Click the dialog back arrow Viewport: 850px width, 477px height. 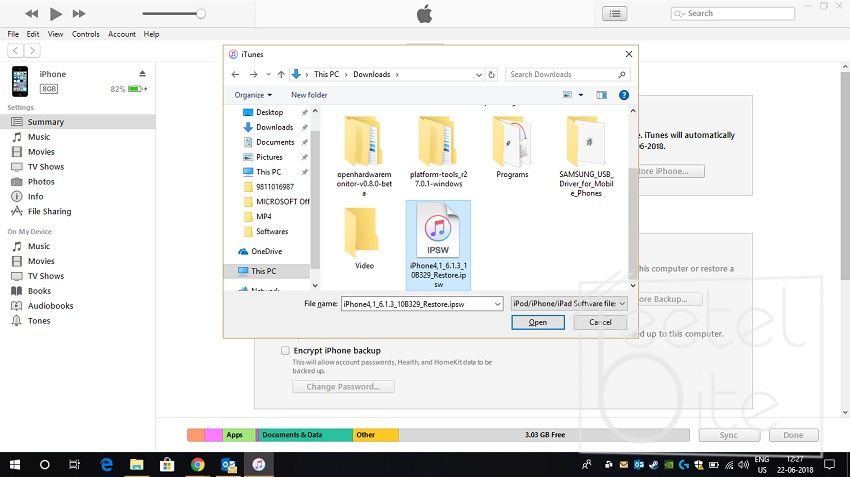click(235, 75)
